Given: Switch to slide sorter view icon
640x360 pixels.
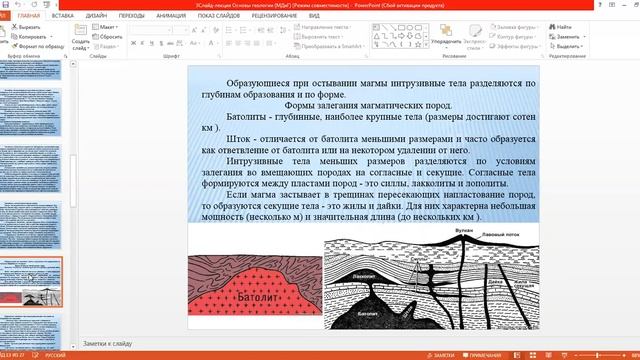Looking at the screenshot, I should pyautogui.click(x=533, y=356).
